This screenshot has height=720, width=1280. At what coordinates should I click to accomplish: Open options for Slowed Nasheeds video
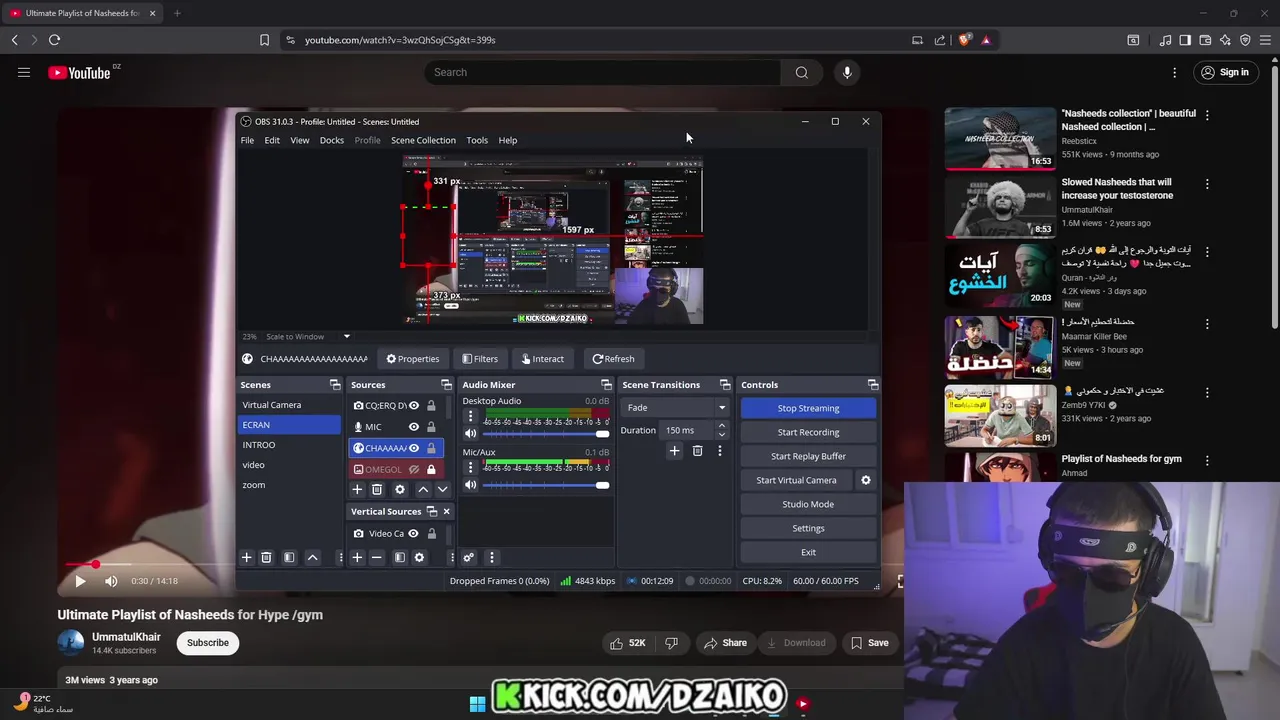coord(1207,184)
